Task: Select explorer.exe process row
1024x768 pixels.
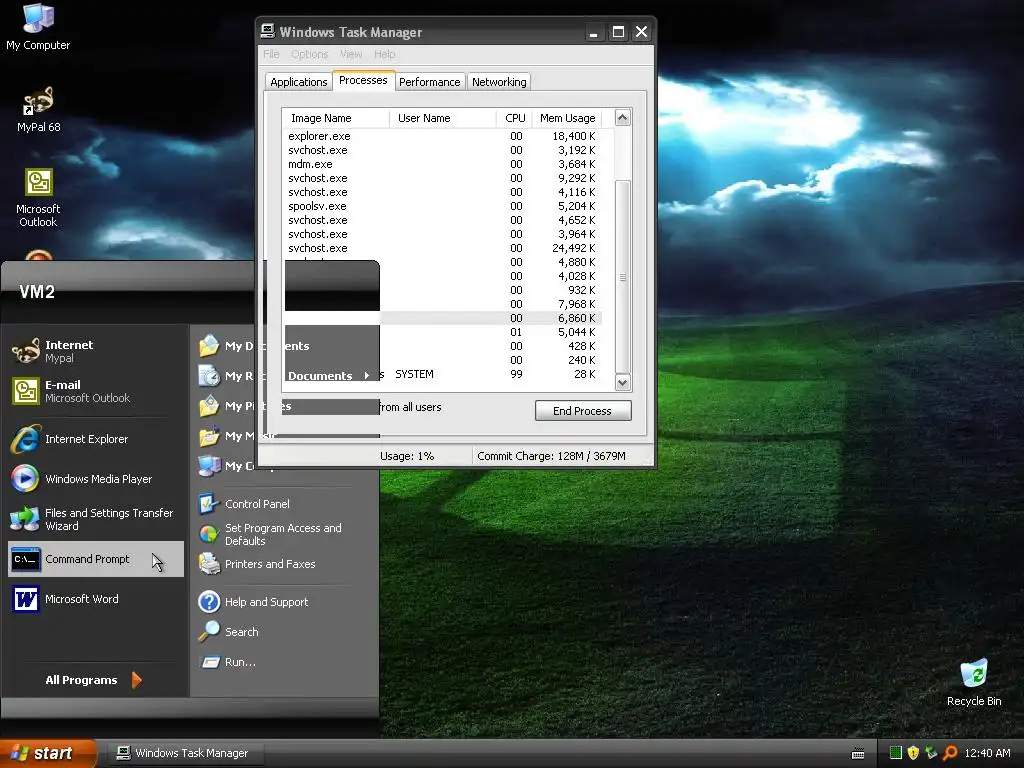Action: pos(442,136)
